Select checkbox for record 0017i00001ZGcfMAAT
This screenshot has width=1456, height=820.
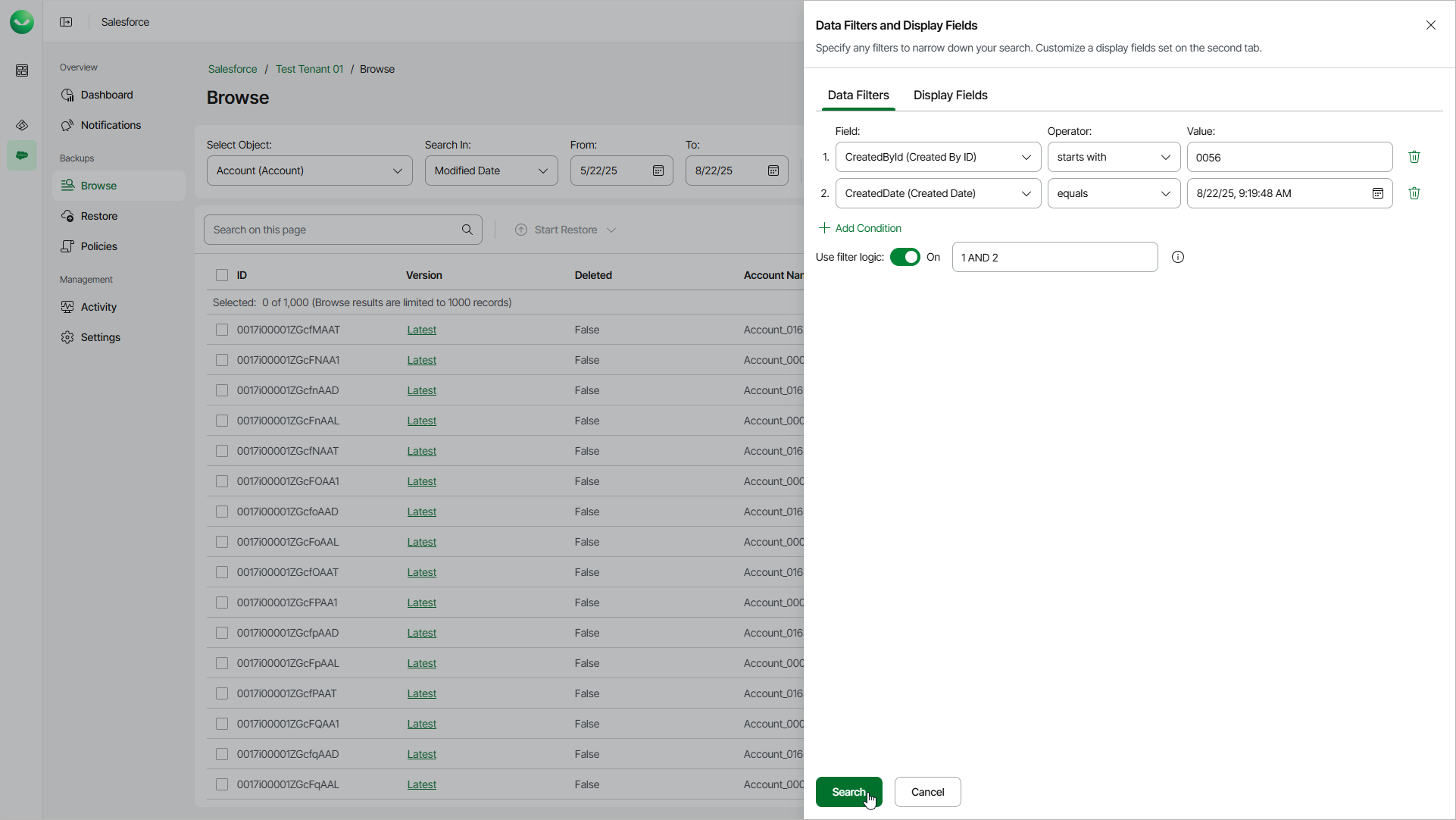pos(222,330)
